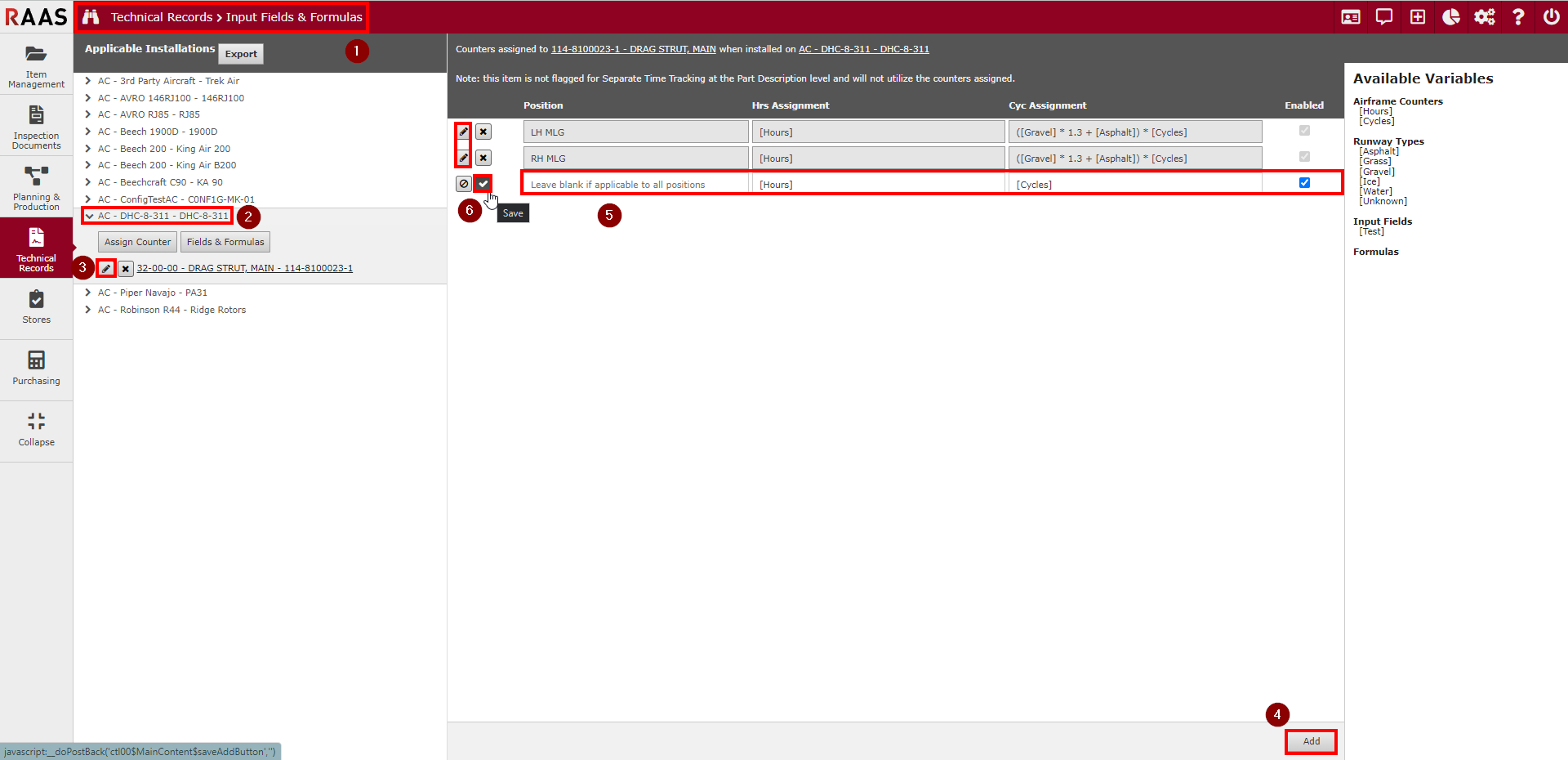Click the Assign Counter button
Viewport: 1568px width, 760px height.
click(x=137, y=242)
